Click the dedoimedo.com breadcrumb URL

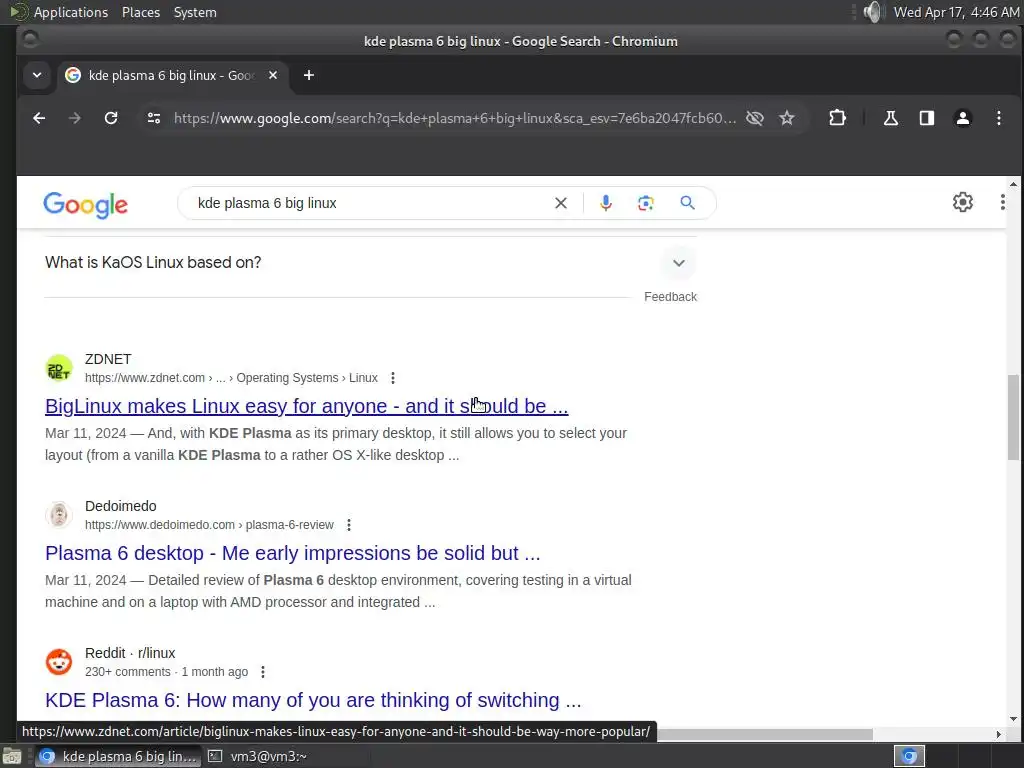pos(209,525)
